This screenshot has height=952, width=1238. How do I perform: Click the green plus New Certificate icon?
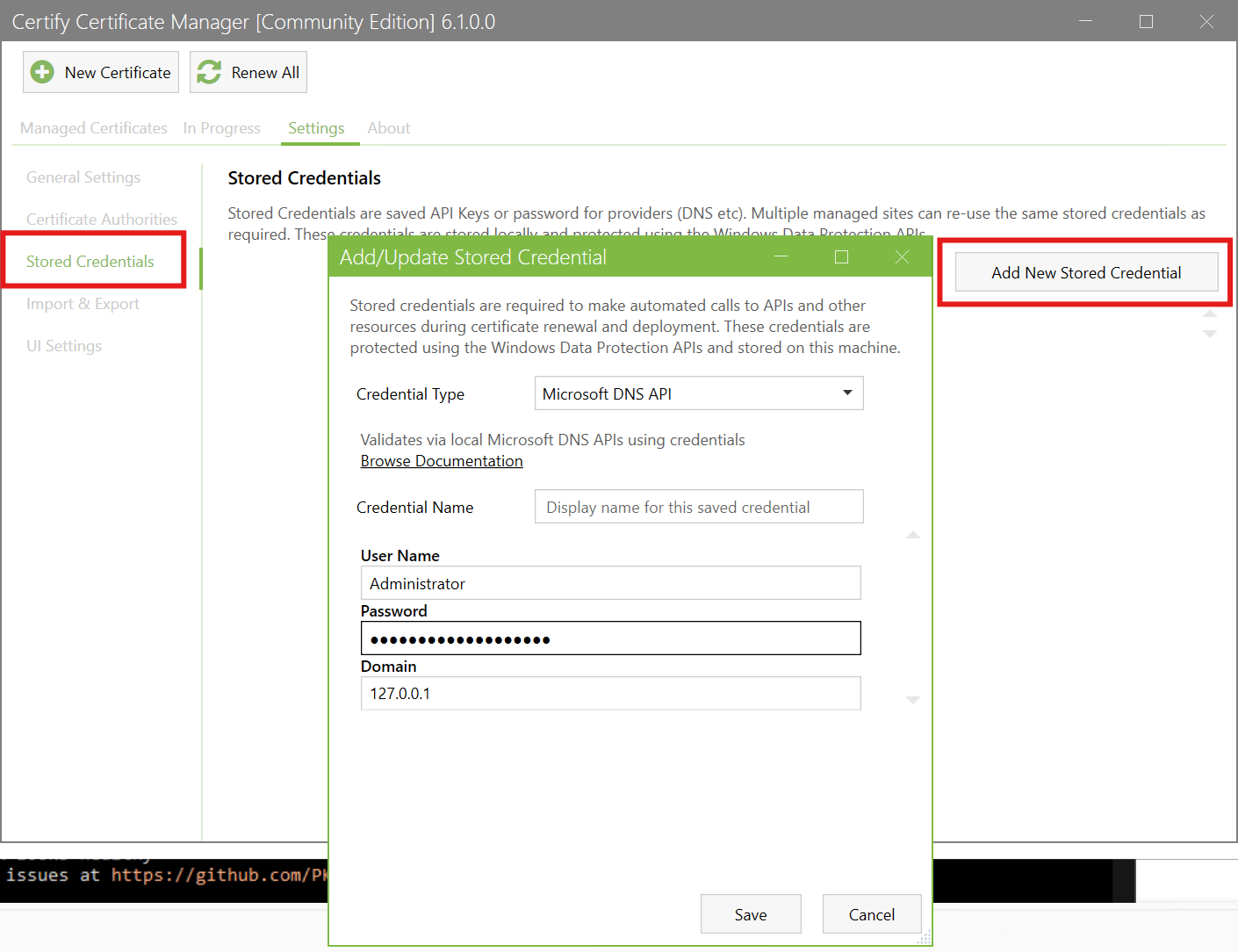(x=42, y=72)
